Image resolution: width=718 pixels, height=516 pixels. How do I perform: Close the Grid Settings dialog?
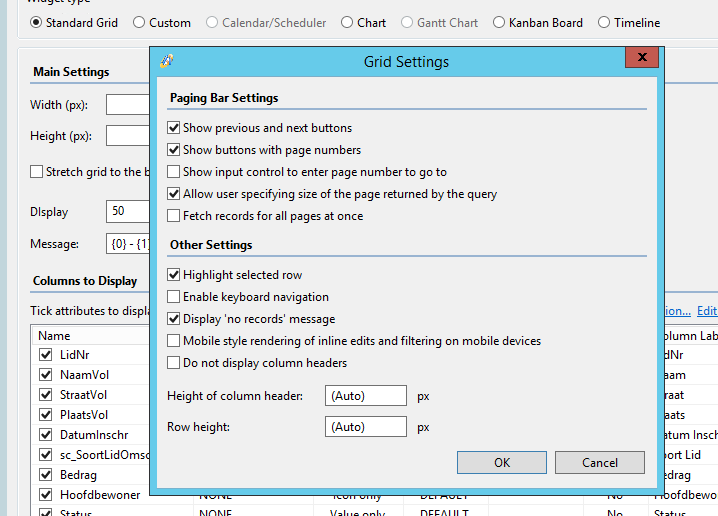[x=642, y=57]
